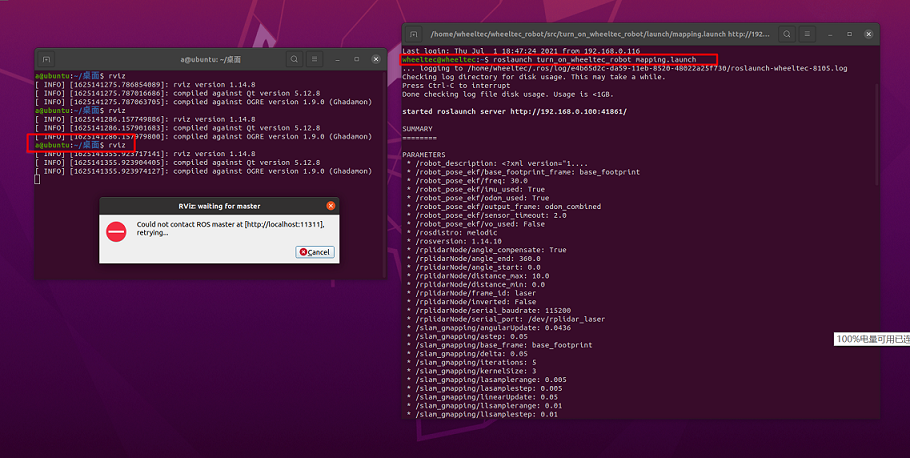Close the RViz waiting for master dialog
Screen dimensions: 910x458
(x=330, y=206)
